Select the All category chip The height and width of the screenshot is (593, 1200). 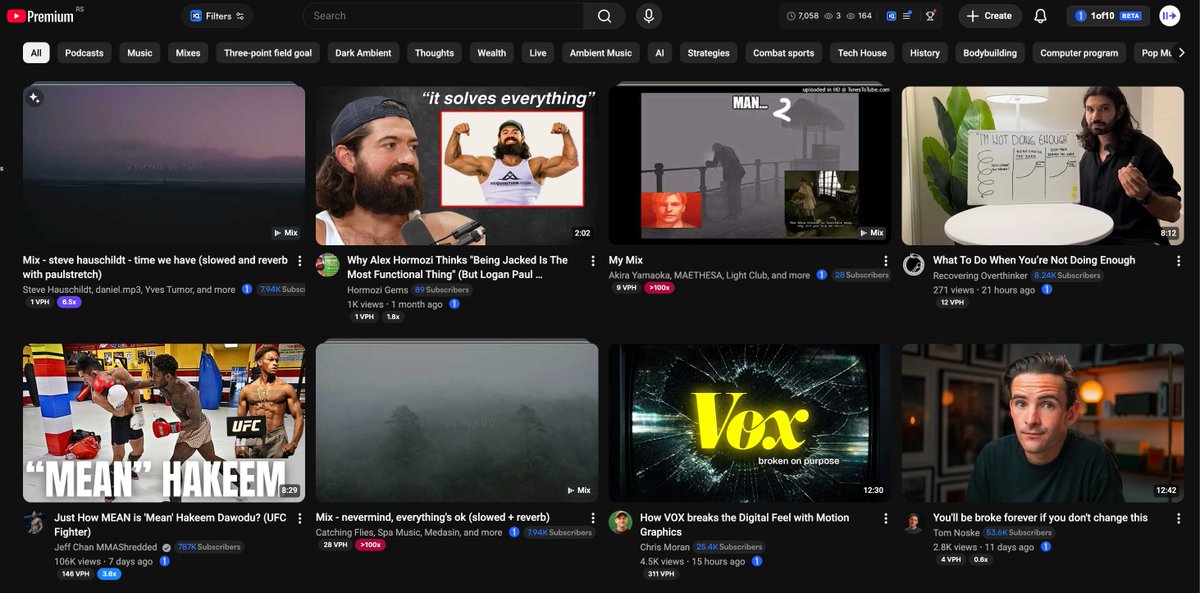click(x=36, y=53)
